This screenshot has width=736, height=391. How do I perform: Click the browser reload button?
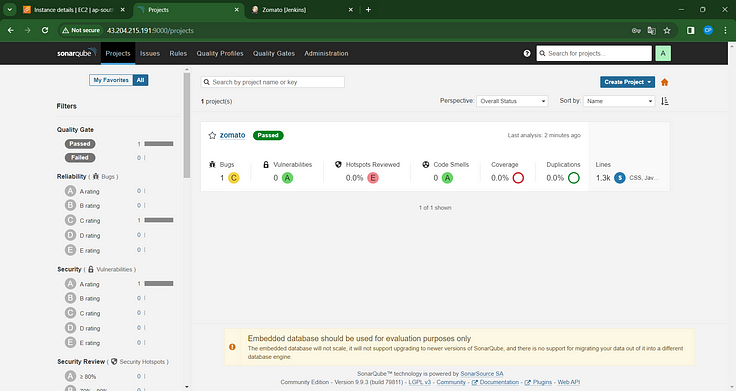tap(45, 30)
